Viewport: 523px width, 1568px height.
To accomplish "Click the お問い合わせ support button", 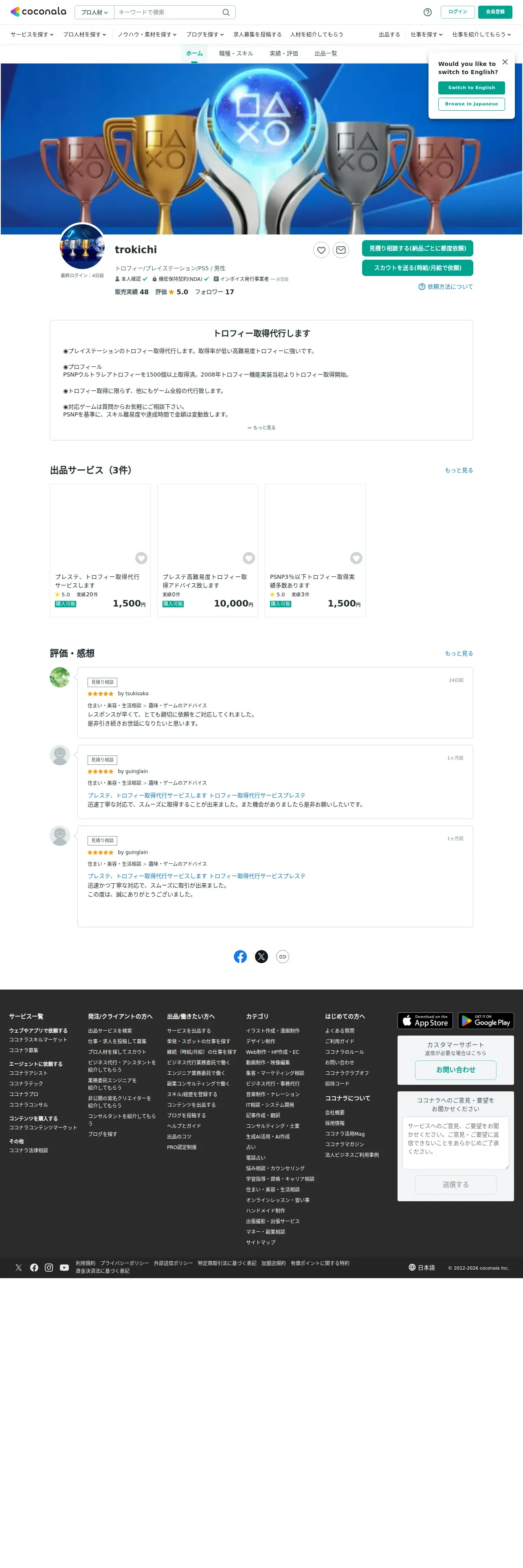I will click(455, 1069).
